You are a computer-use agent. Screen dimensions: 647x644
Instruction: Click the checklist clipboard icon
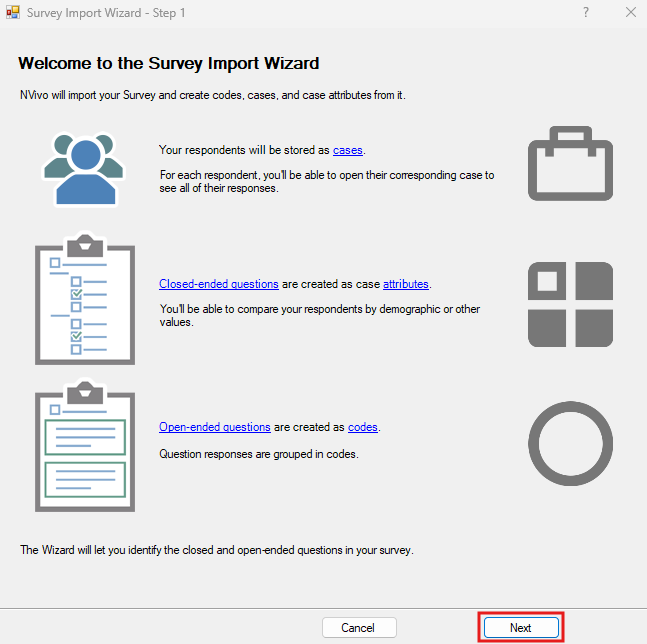85,298
